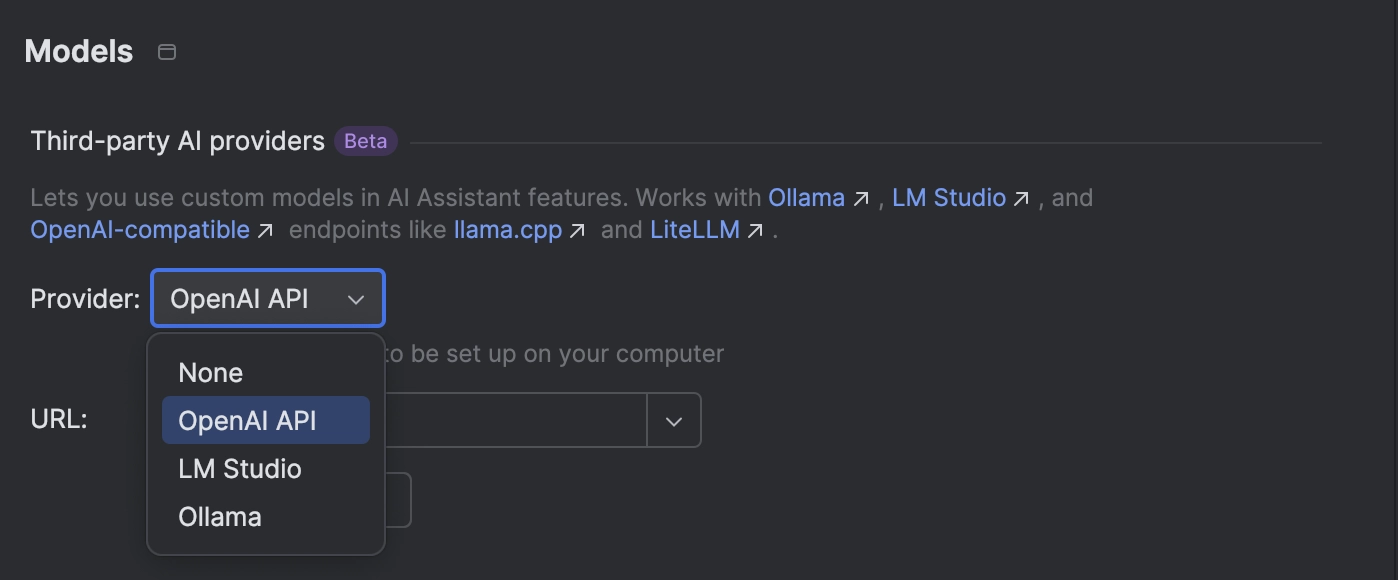Expand the URL field dropdown arrow
The height and width of the screenshot is (580, 1398).
tap(674, 420)
